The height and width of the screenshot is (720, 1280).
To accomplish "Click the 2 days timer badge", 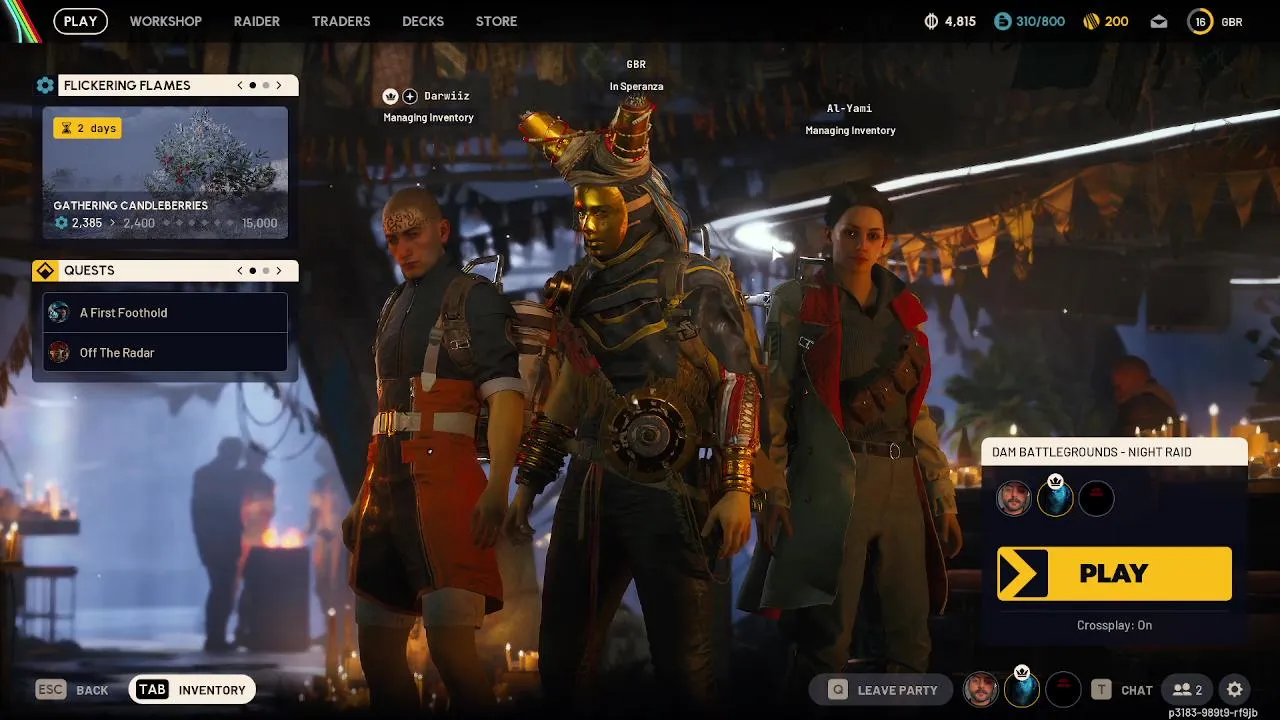I will point(87,128).
